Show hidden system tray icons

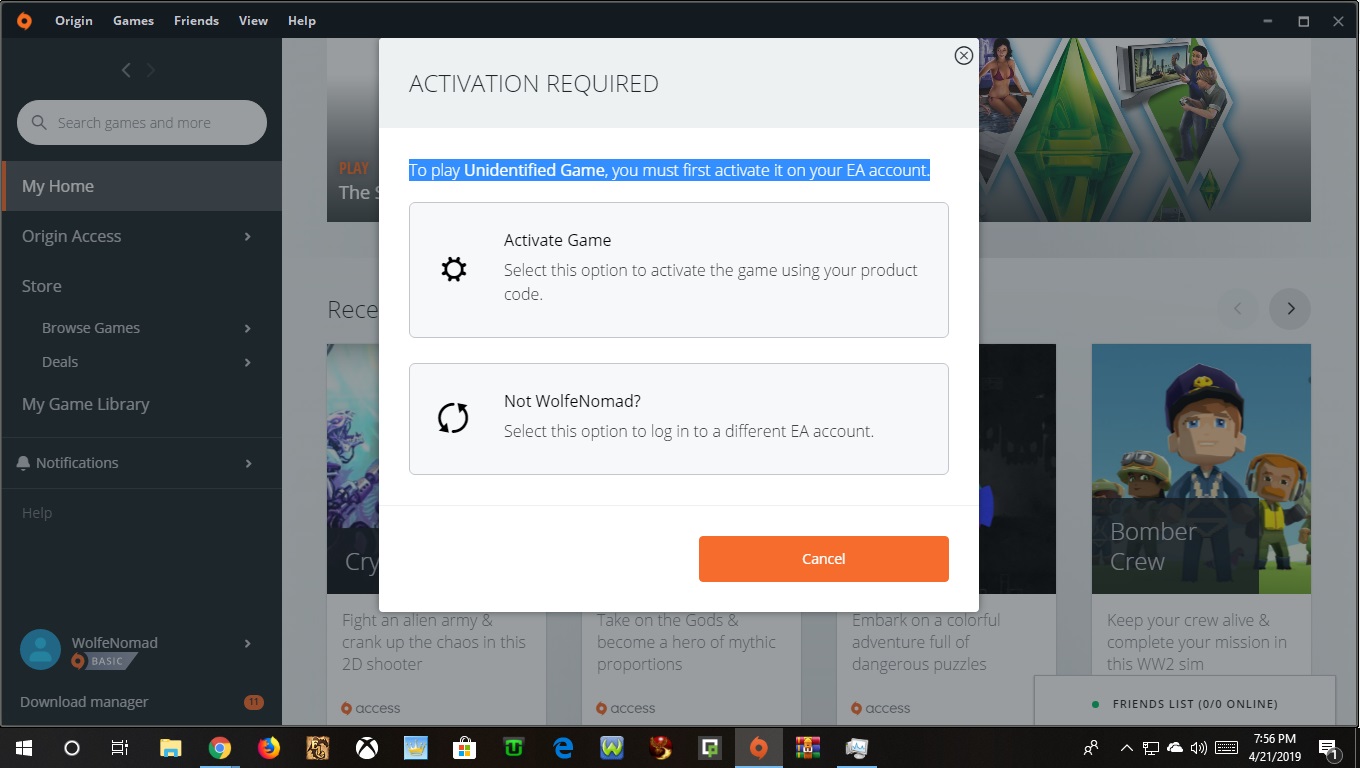1127,748
